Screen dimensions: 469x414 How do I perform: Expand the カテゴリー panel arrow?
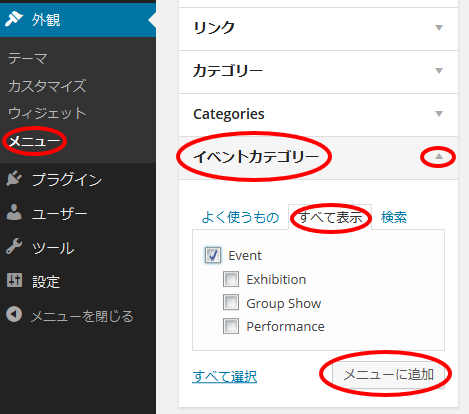(439, 71)
